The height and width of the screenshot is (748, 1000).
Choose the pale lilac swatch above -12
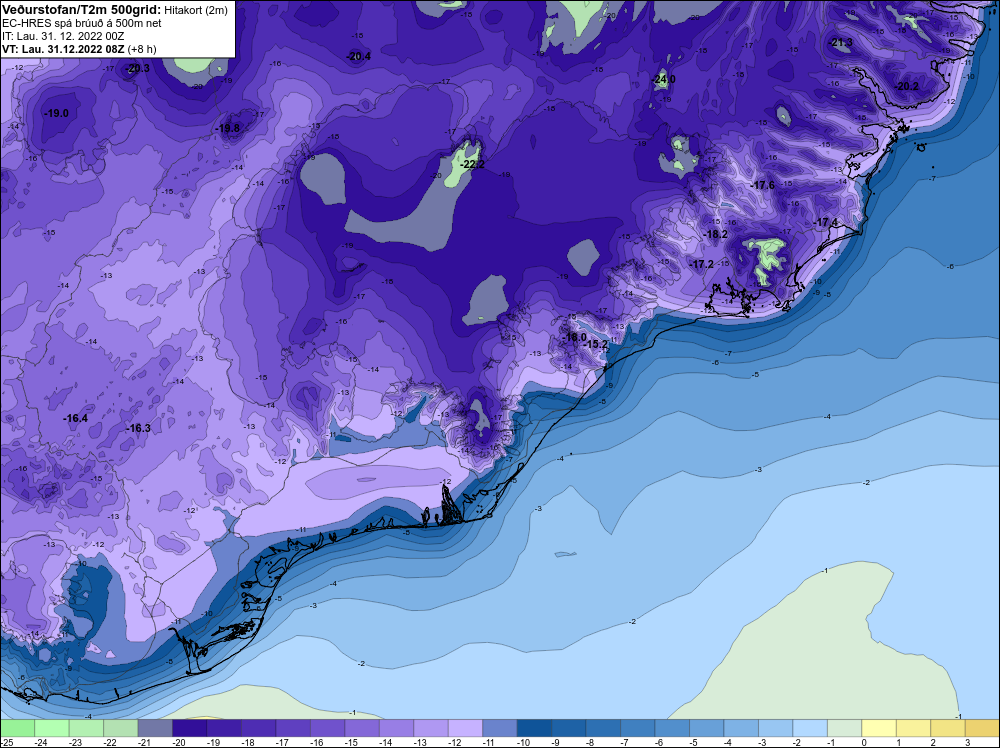click(x=465, y=728)
